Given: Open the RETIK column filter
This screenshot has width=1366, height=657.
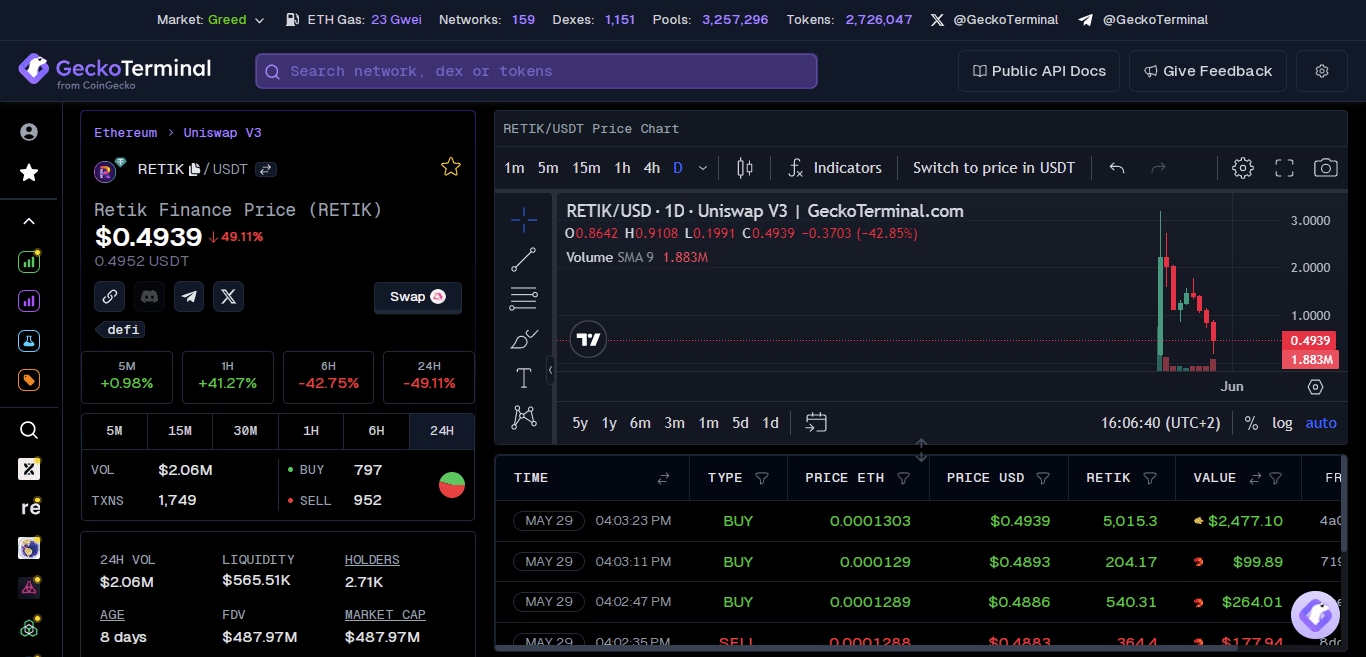Looking at the screenshot, I should point(1150,479).
